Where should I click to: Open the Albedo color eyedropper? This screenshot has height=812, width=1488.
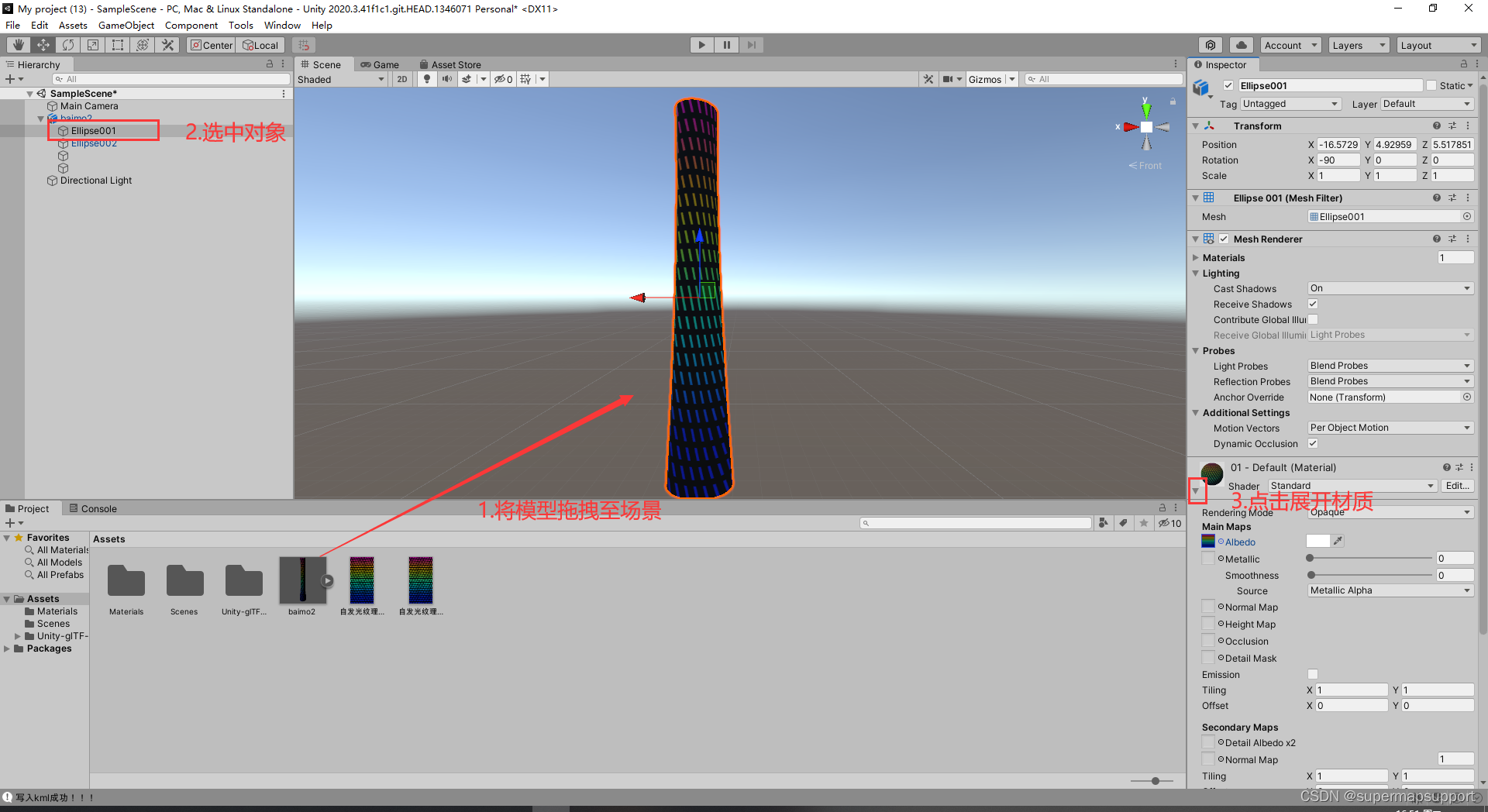tap(1339, 541)
